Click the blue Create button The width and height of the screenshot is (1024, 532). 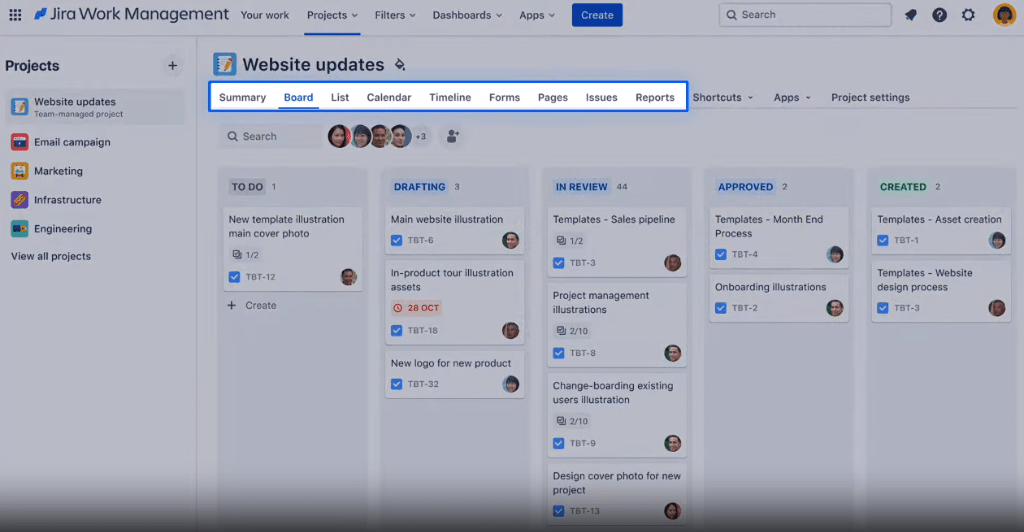[x=597, y=15]
